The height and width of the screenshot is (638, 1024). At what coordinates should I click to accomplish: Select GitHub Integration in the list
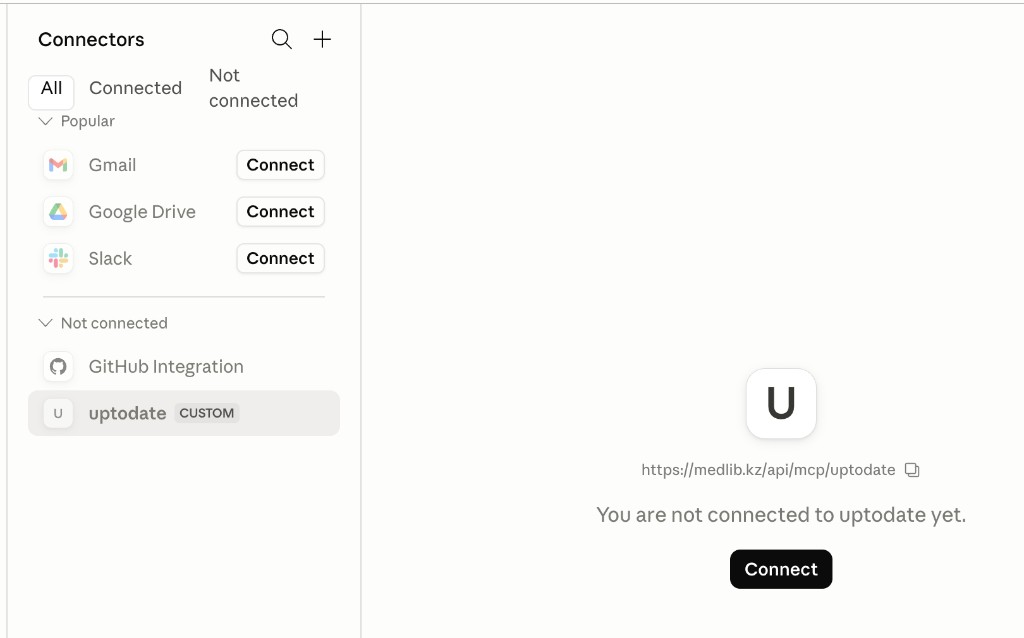(x=184, y=366)
